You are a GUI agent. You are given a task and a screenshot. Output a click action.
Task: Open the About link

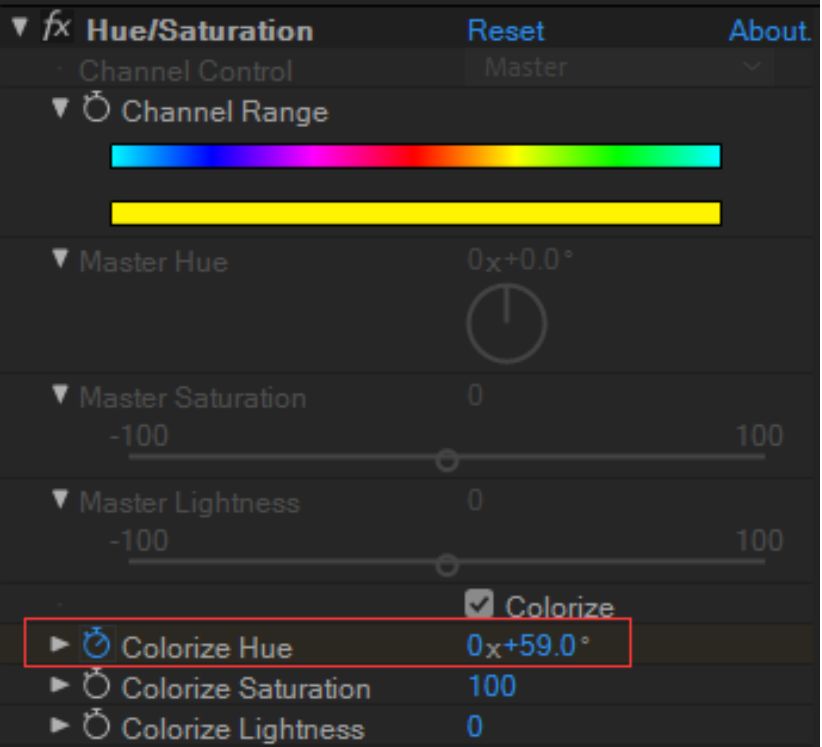[768, 31]
